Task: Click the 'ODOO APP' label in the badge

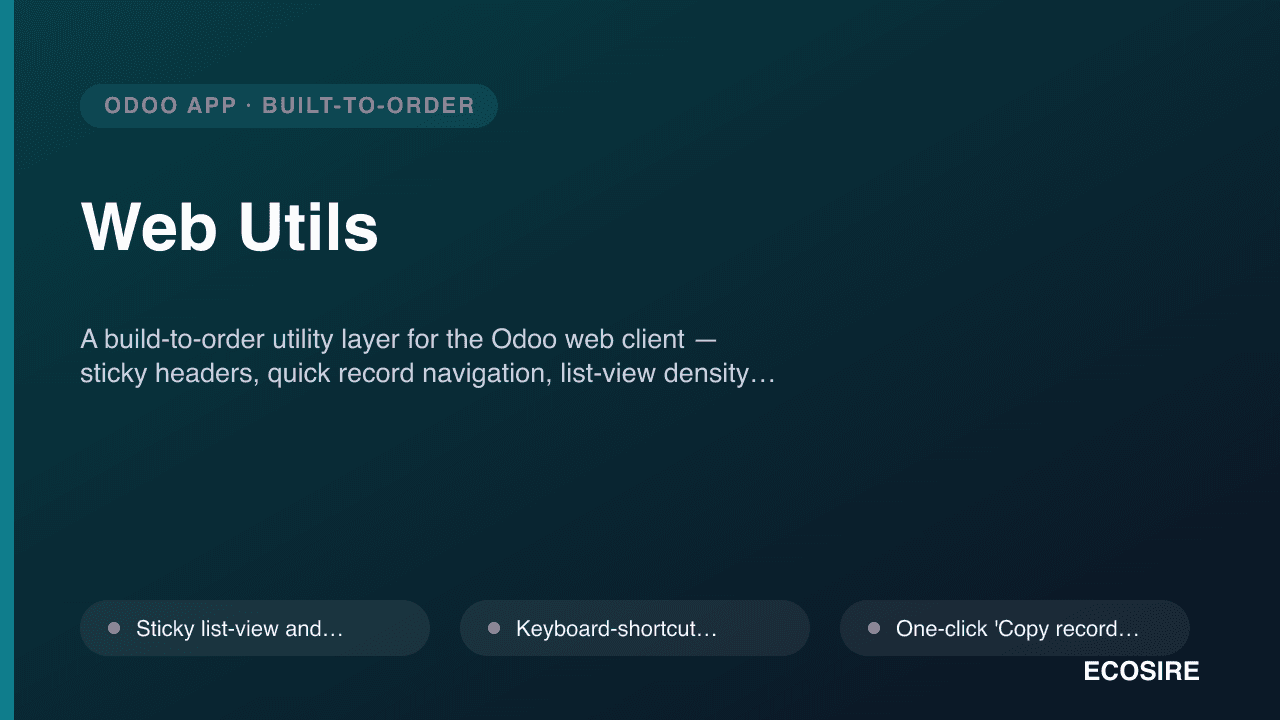Action: click(171, 106)
